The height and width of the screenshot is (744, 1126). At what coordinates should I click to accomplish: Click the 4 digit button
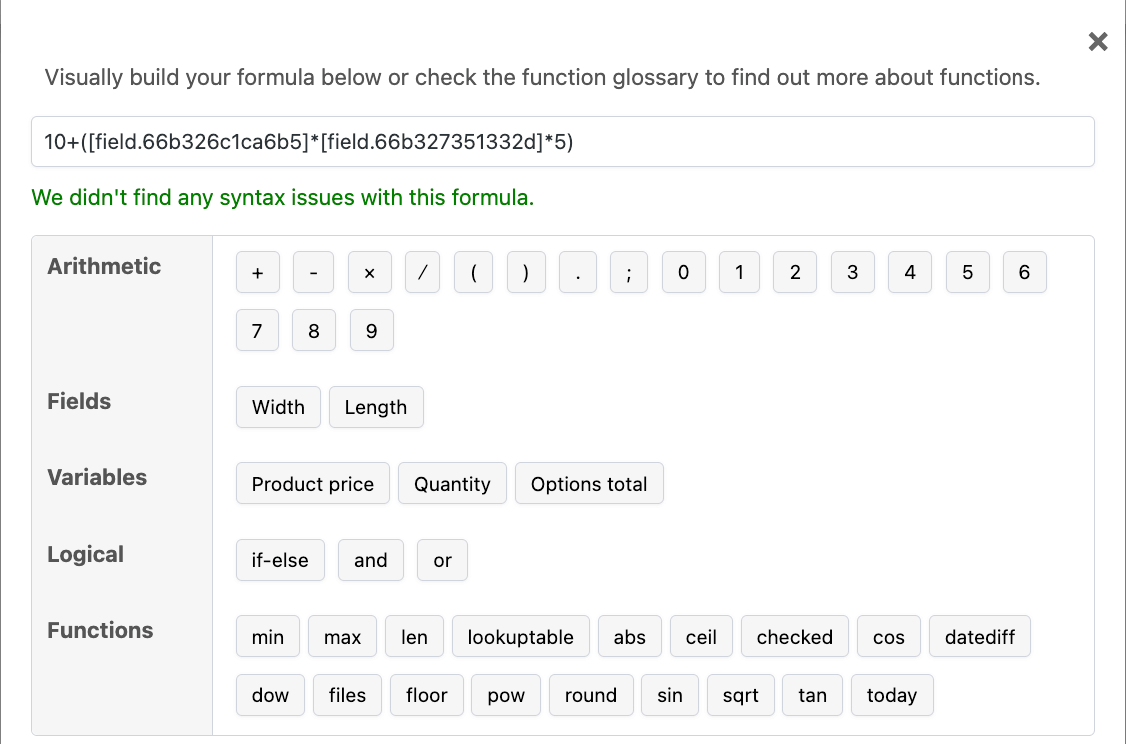pos(910,272)
